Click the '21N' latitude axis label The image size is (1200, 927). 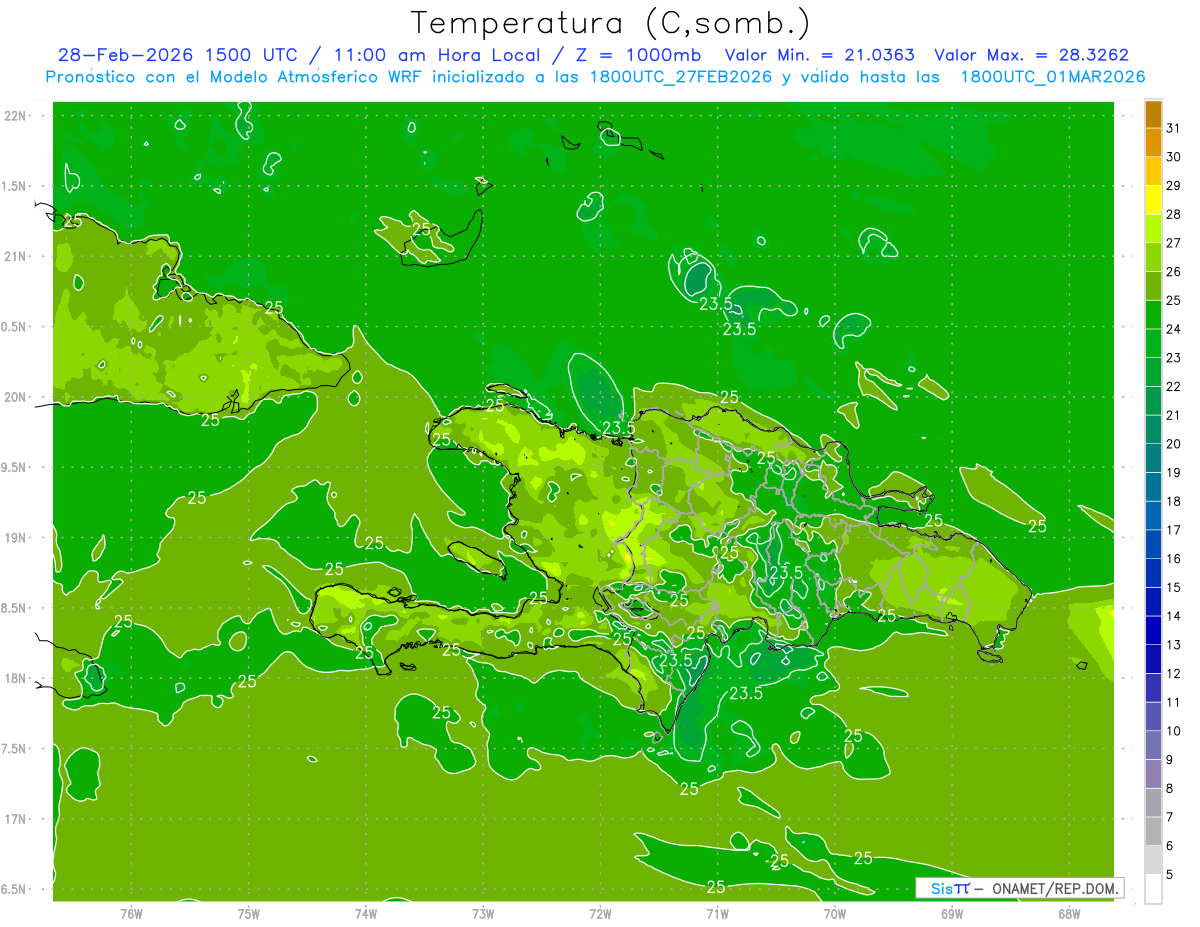[x=17, y=256]
